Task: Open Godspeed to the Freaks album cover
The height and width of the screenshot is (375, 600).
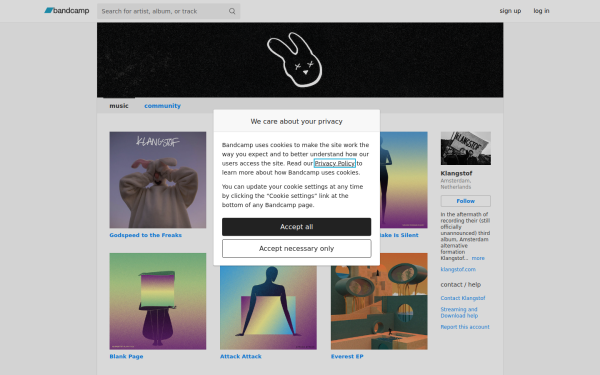Action: [158, 180]
